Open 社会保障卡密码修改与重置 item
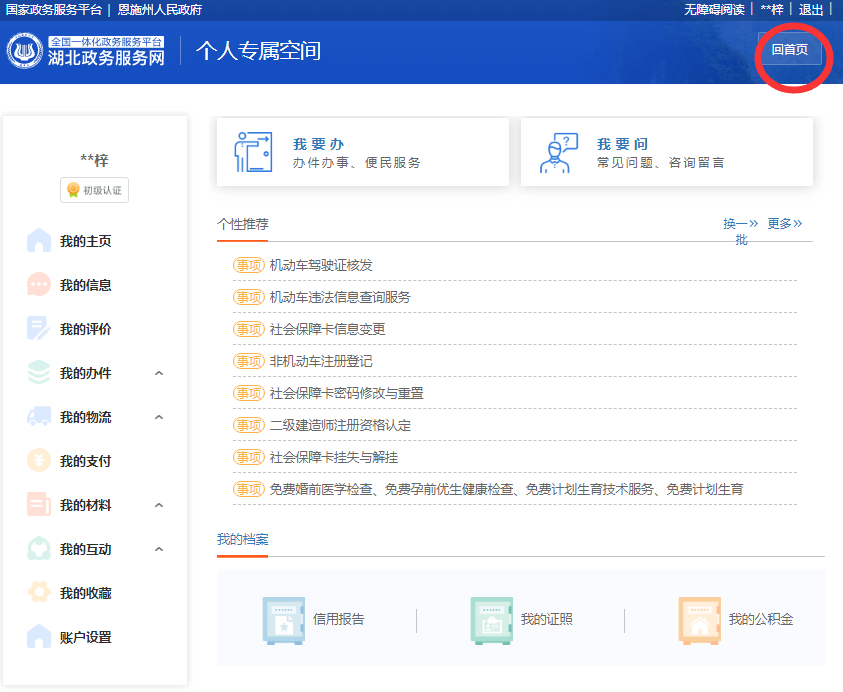 click(346, 393)
